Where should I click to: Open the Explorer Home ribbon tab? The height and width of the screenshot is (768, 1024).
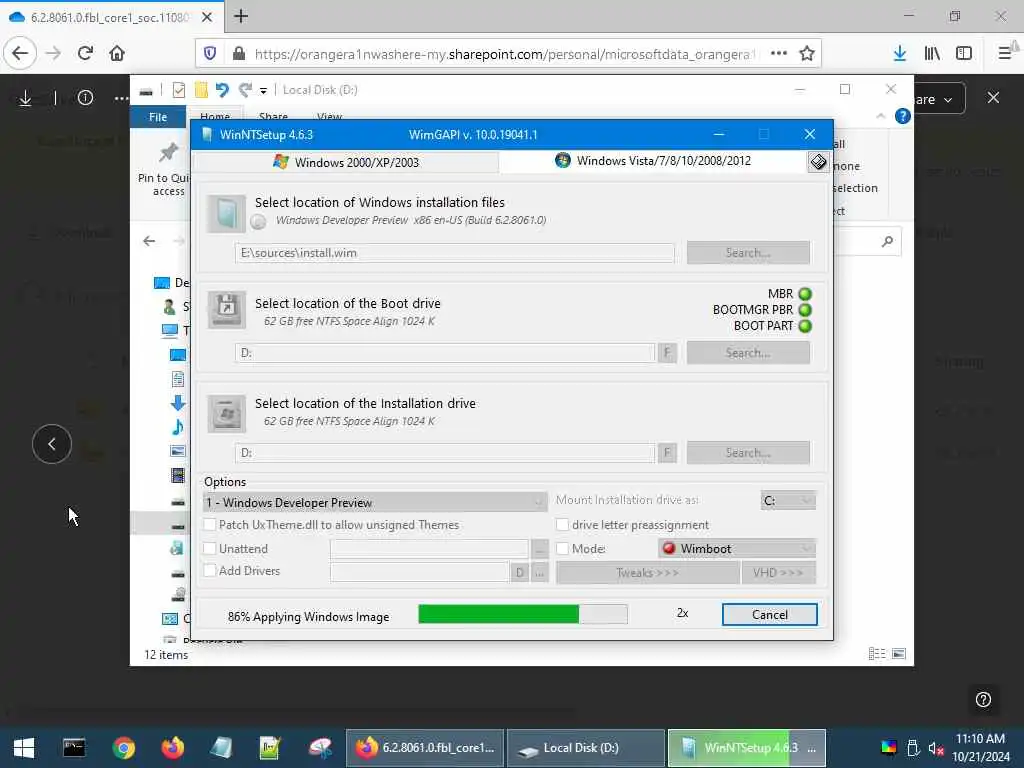pos(215,116)
